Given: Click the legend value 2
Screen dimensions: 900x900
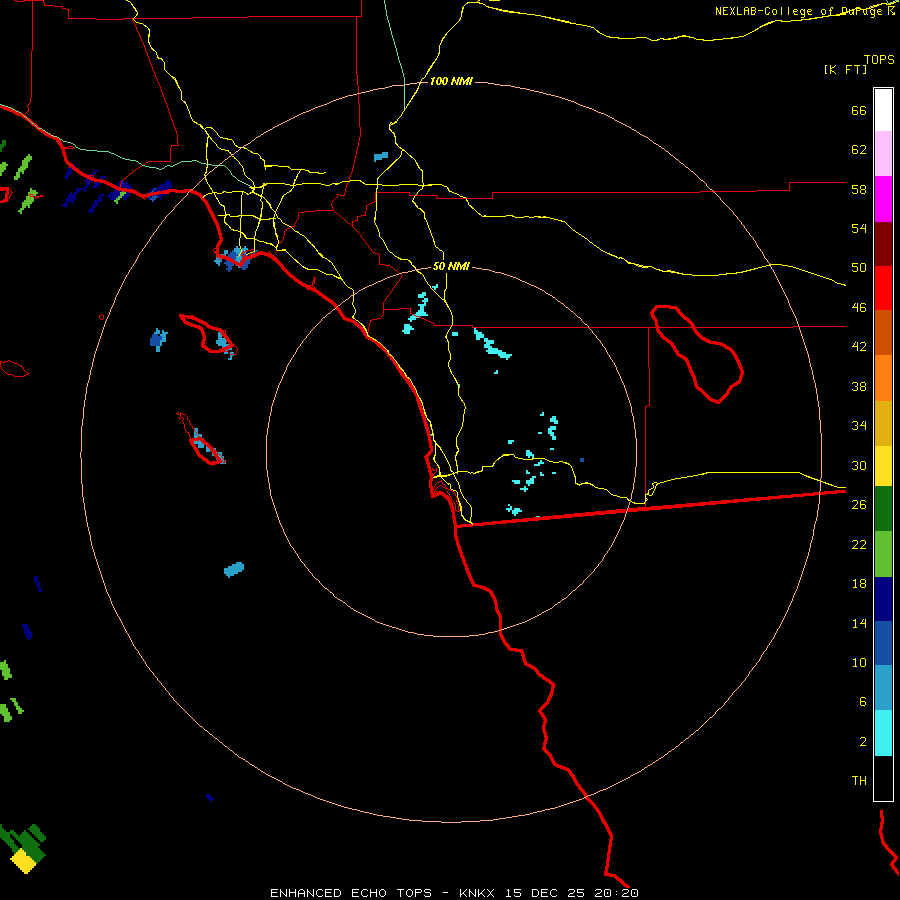Looking at the screenshot, I should [x=863, y=742].
